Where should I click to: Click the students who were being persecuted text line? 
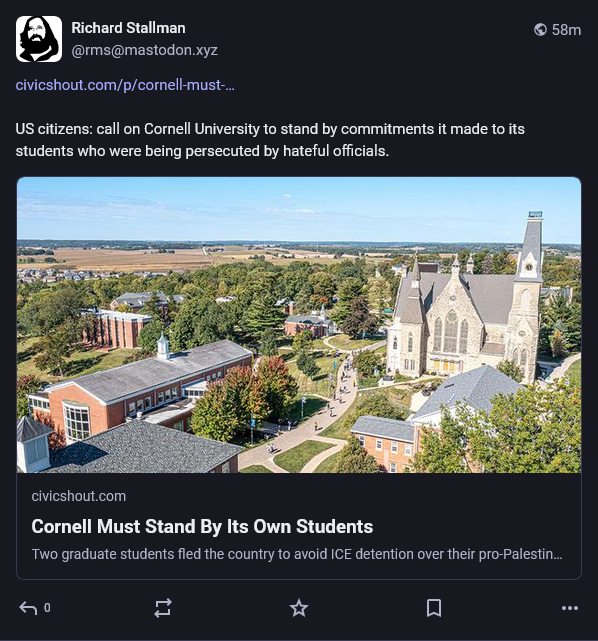coord(202,151)
